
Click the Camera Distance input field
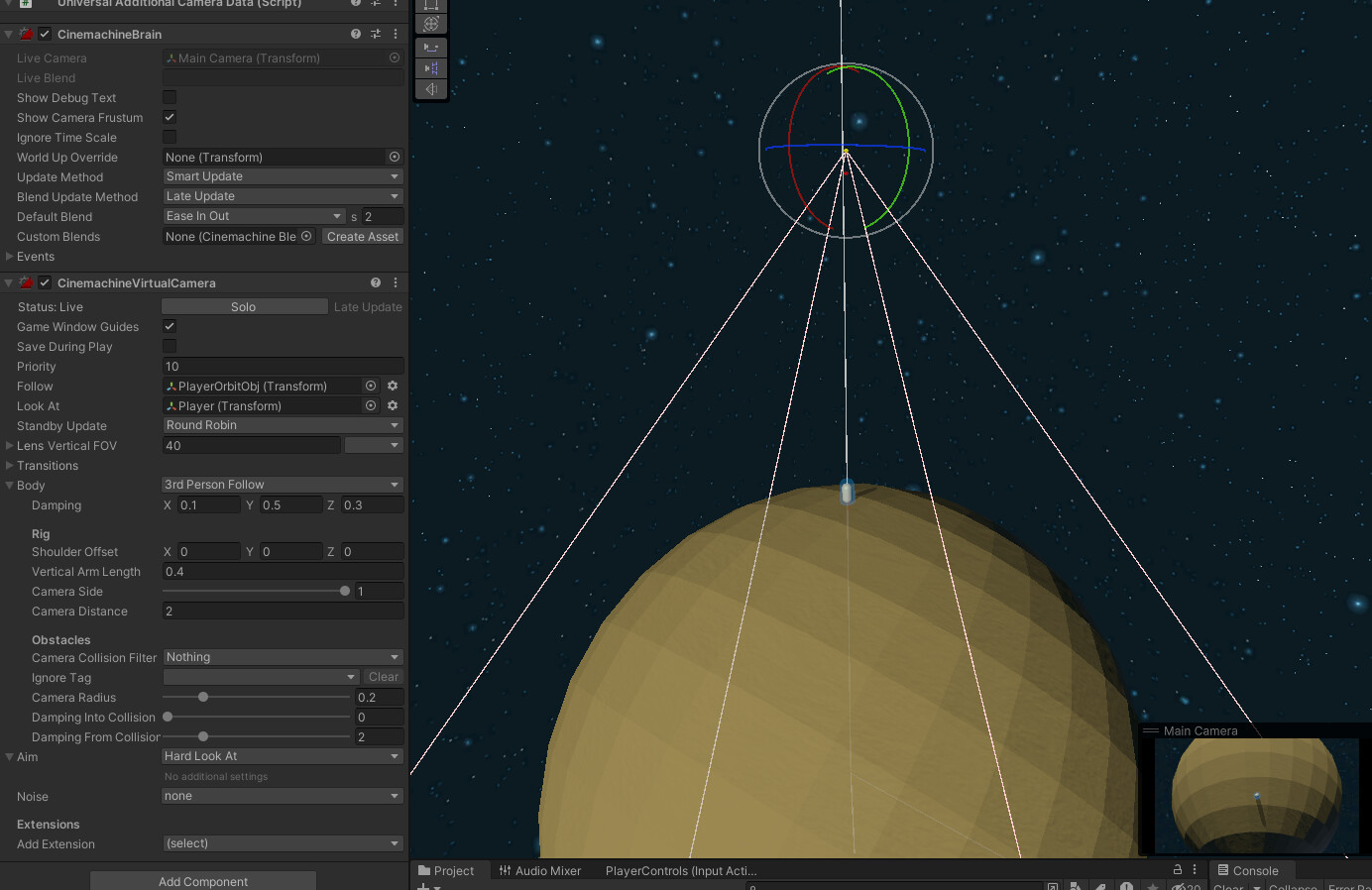tap(283, 611)
